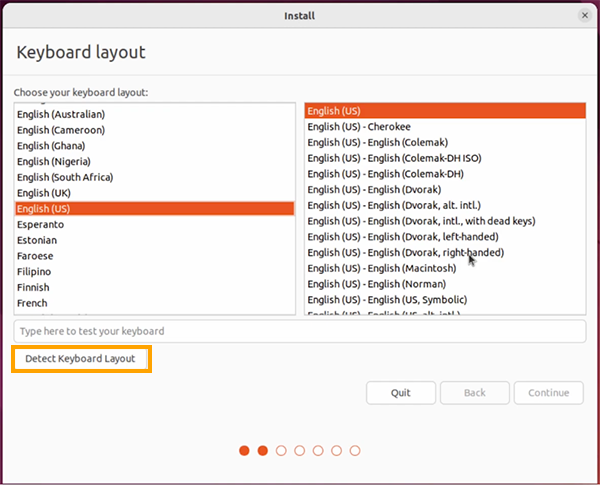Choose English (Colemak-DH ISO) variant
Screen dimensions: 600x486
tap(394, 158)
